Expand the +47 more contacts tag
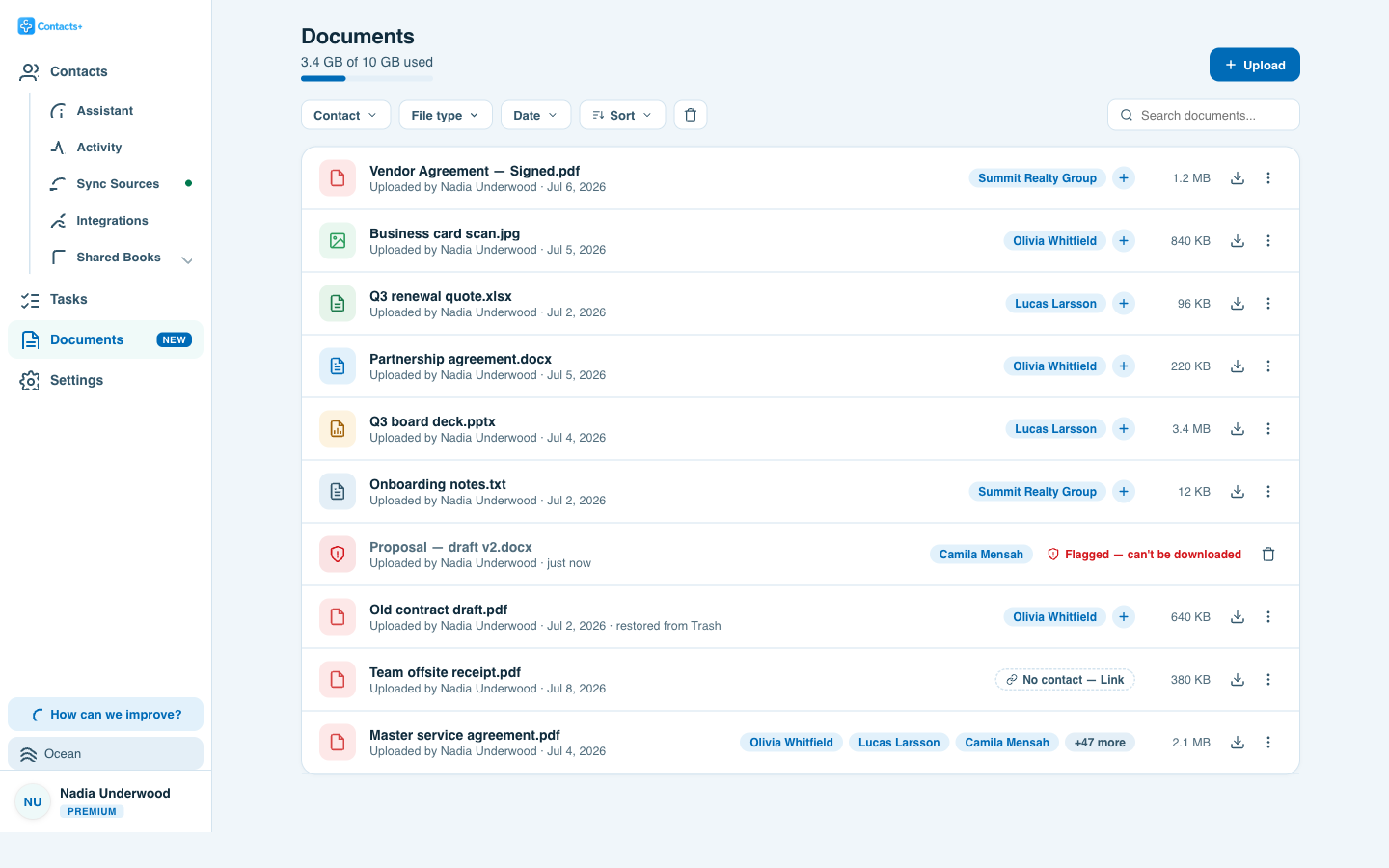Image resolution: width=1389 pixels, height=868 pixels. tap(1100, 743)
